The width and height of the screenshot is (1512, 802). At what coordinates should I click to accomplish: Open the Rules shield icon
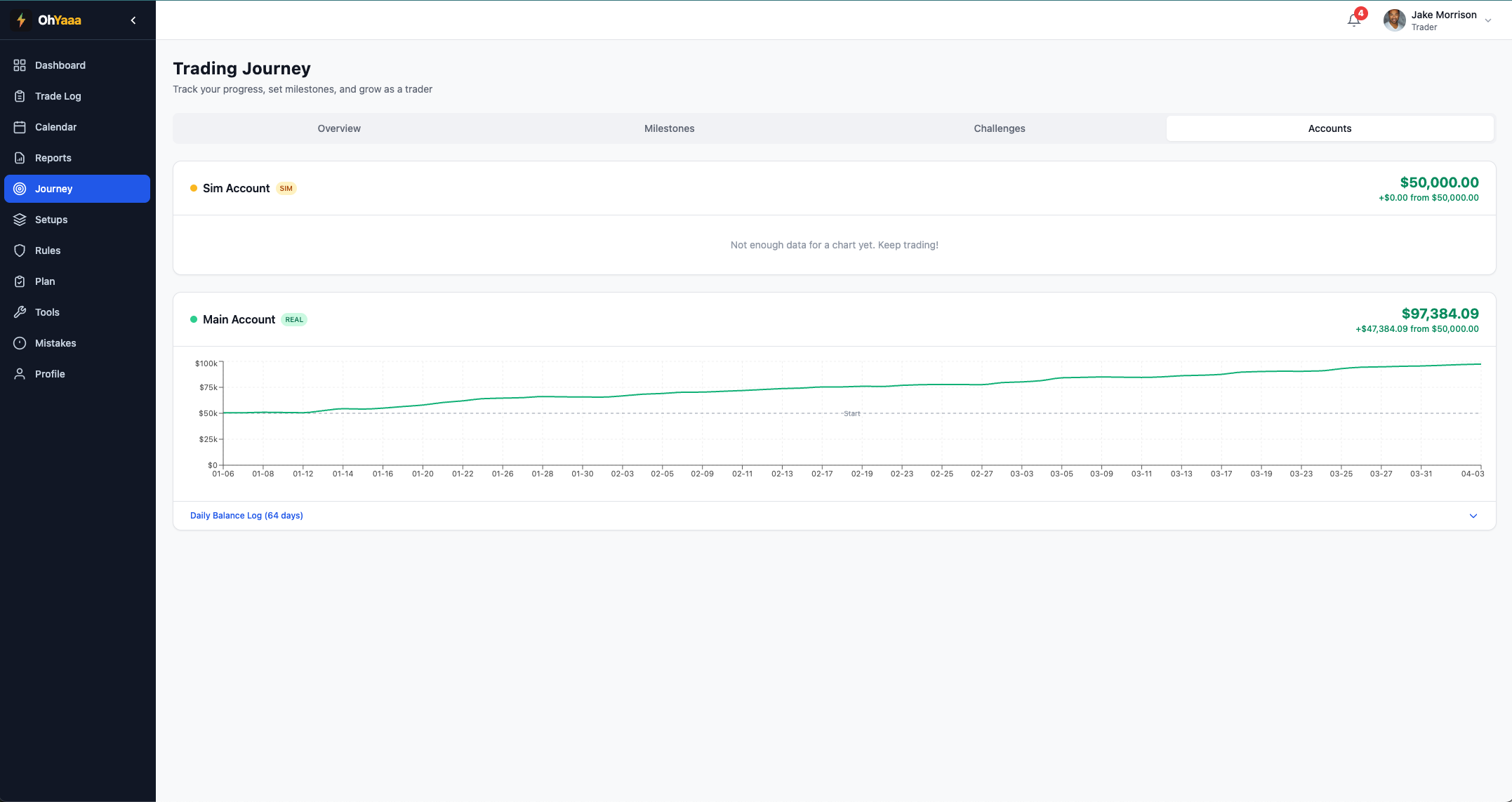(20, 250)
